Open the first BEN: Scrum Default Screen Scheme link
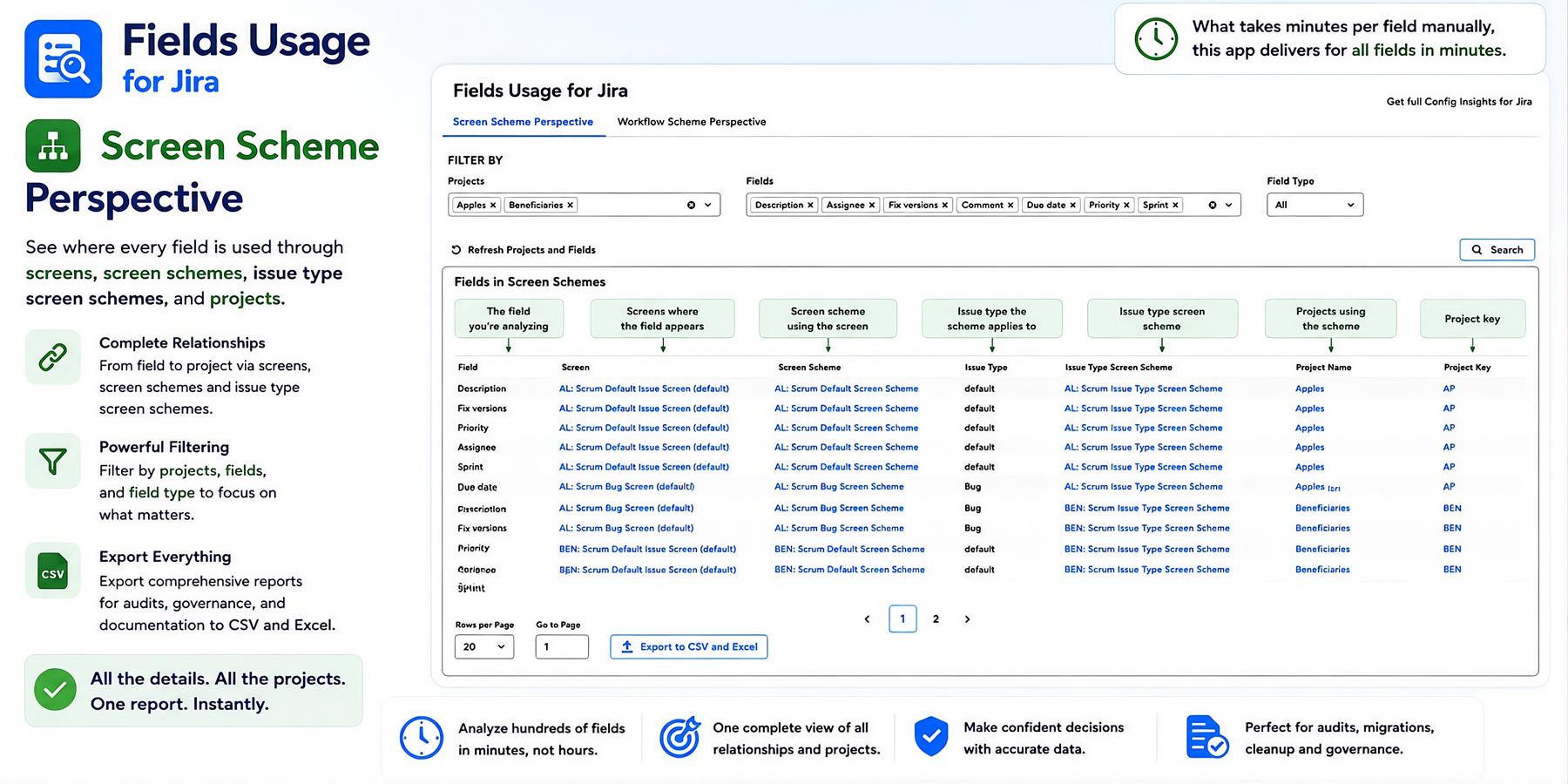 tap(849, 550)
